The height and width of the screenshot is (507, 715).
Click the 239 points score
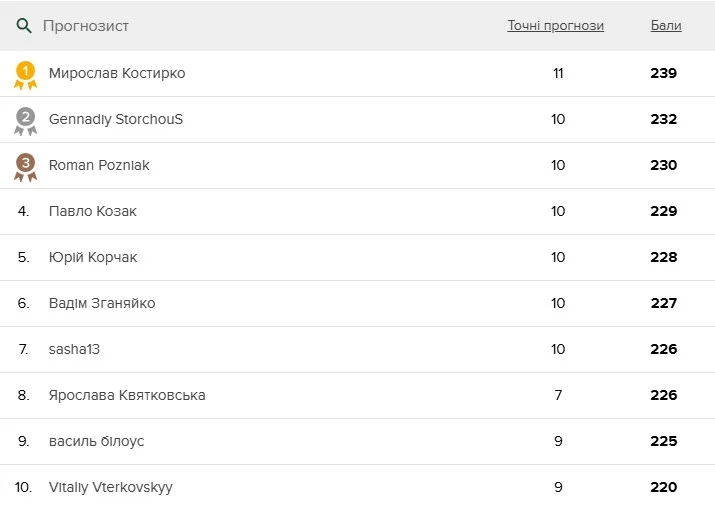(663, 73)
